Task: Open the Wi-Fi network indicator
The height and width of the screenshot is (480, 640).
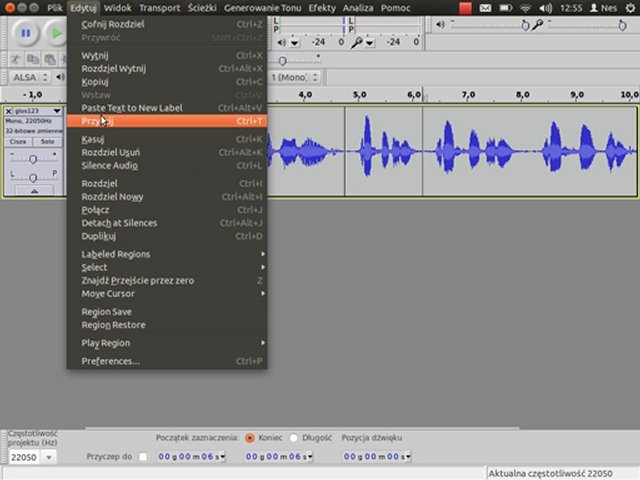Action: coord(526,8)
